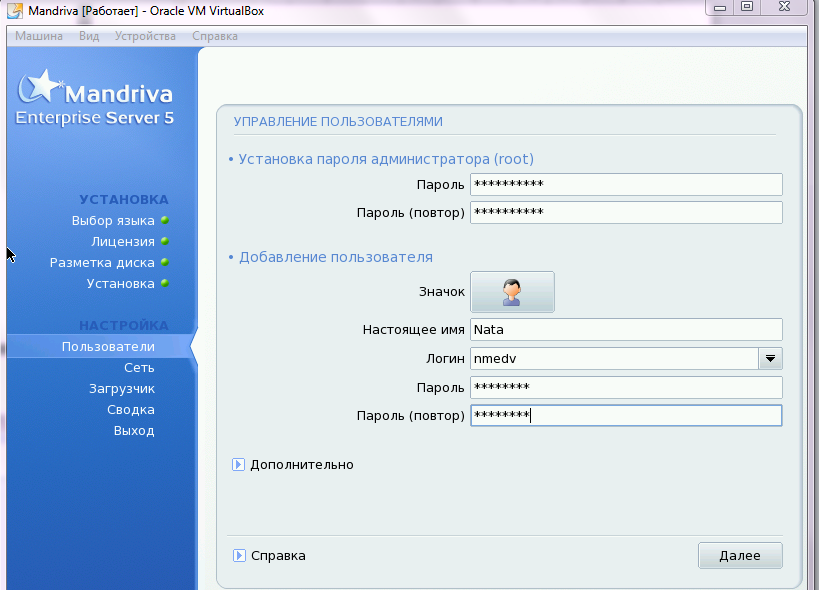Viewport: 819px width, 590px height.
Task: Select Сводка step in sidebar
Action: click(x=131, y=410)
